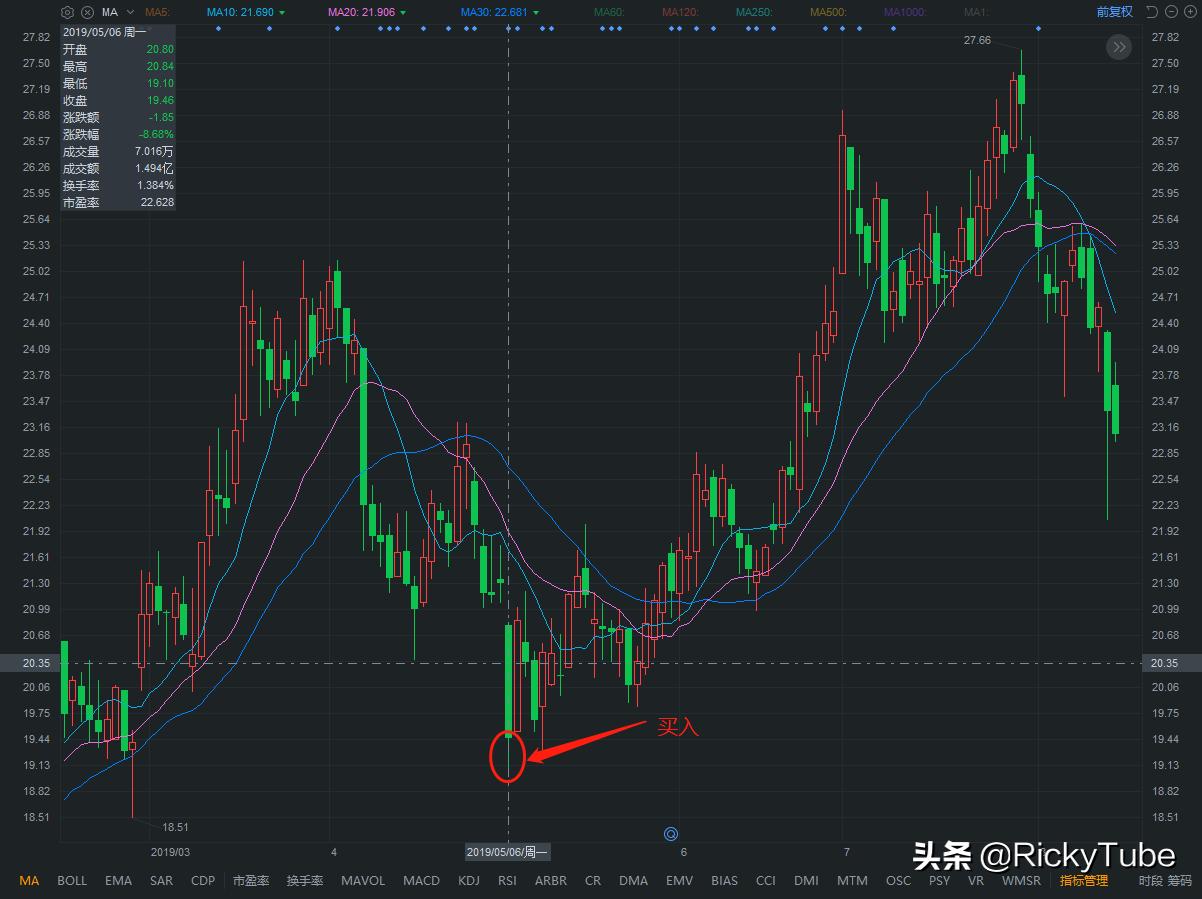
Task: Toggle the MA1000 average line
Action: [905, 12]
